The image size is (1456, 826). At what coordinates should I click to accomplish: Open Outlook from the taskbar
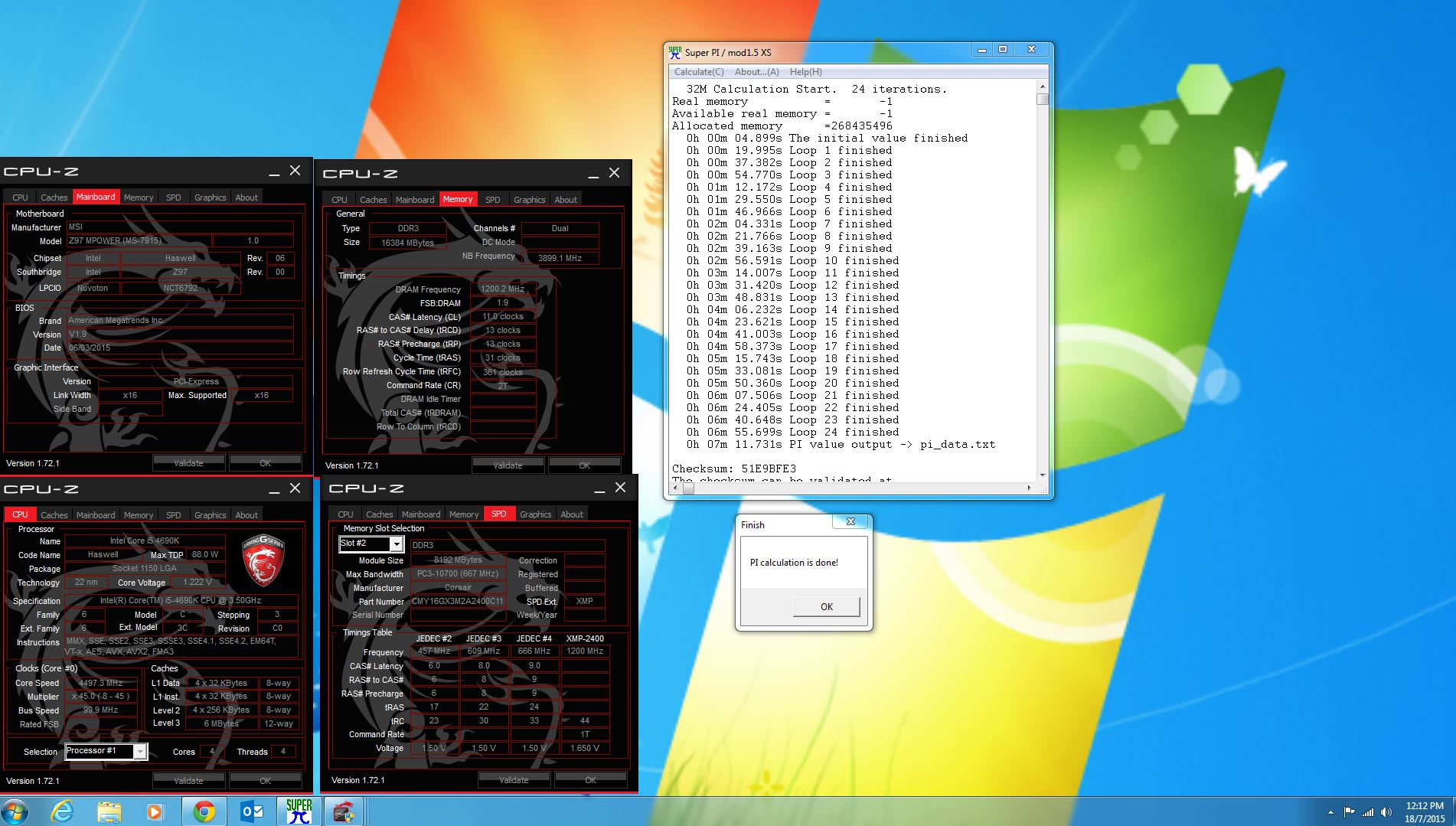pyautogui.click(x=252, y=811)
